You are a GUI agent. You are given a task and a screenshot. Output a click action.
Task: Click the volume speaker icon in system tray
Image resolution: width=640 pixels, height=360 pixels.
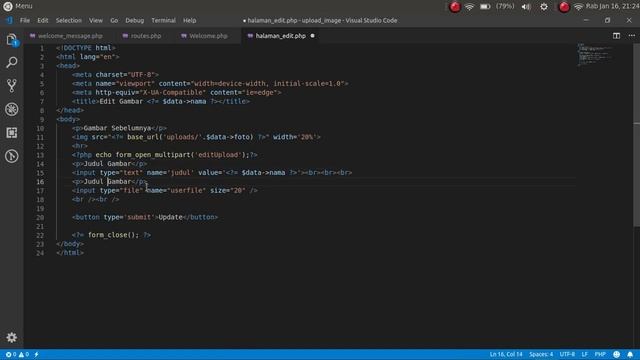tap(526, 7)
